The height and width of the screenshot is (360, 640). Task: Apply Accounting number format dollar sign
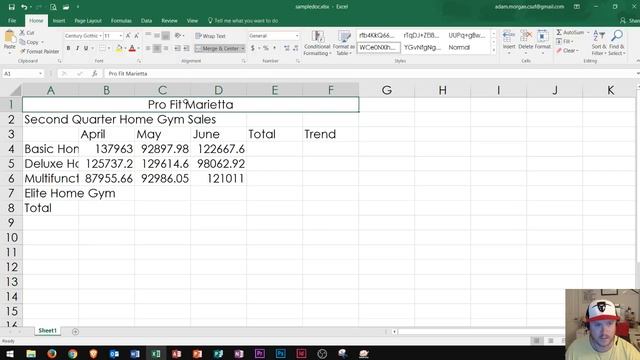(253, 48)
